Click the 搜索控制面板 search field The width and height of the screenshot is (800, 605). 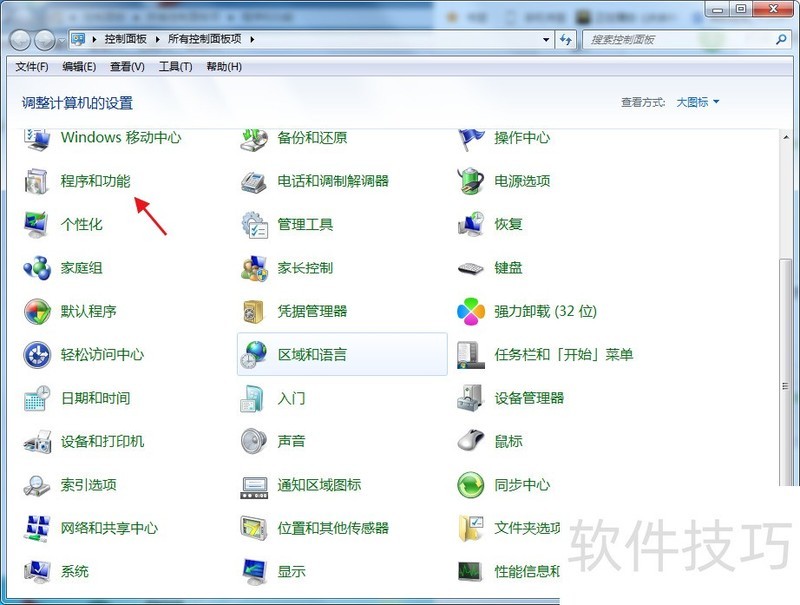pyautogui.click(x=678, y=39)
